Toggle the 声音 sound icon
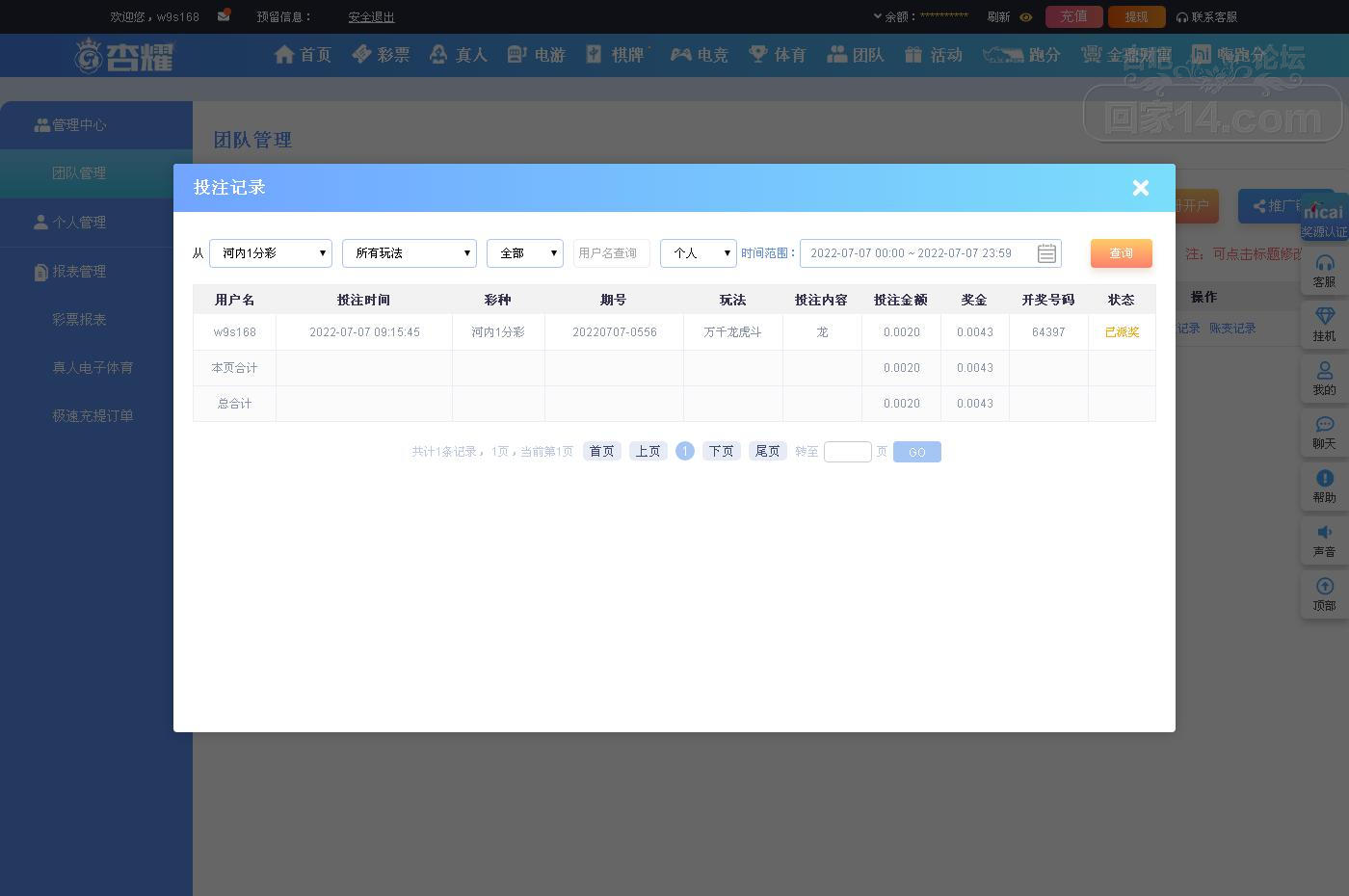The image size is (1349, 896). (x=1325, y=532)
